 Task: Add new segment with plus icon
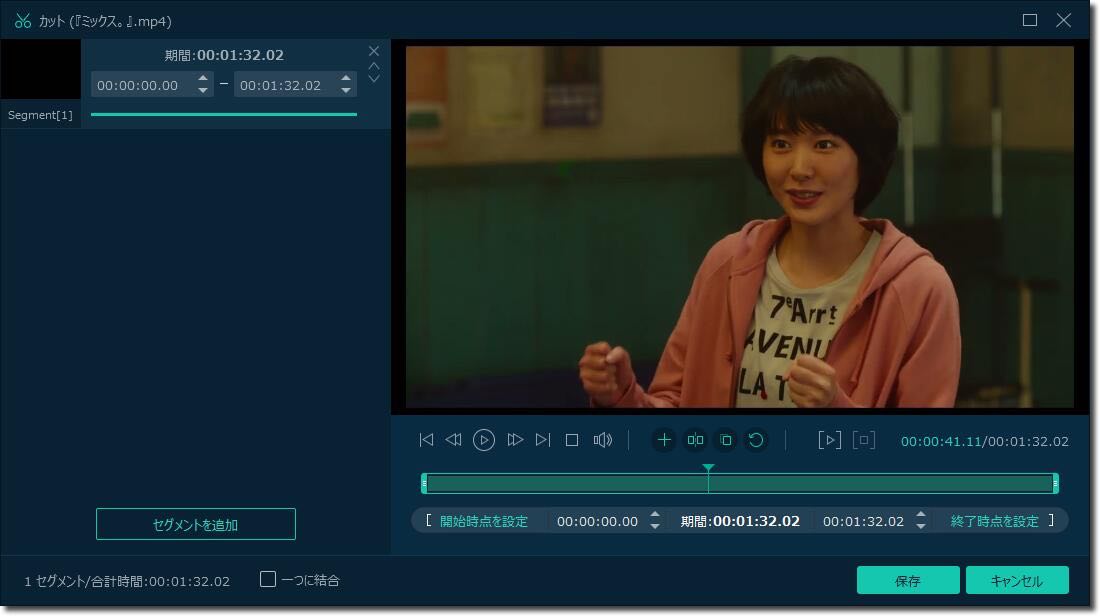(x=664, y=440)
